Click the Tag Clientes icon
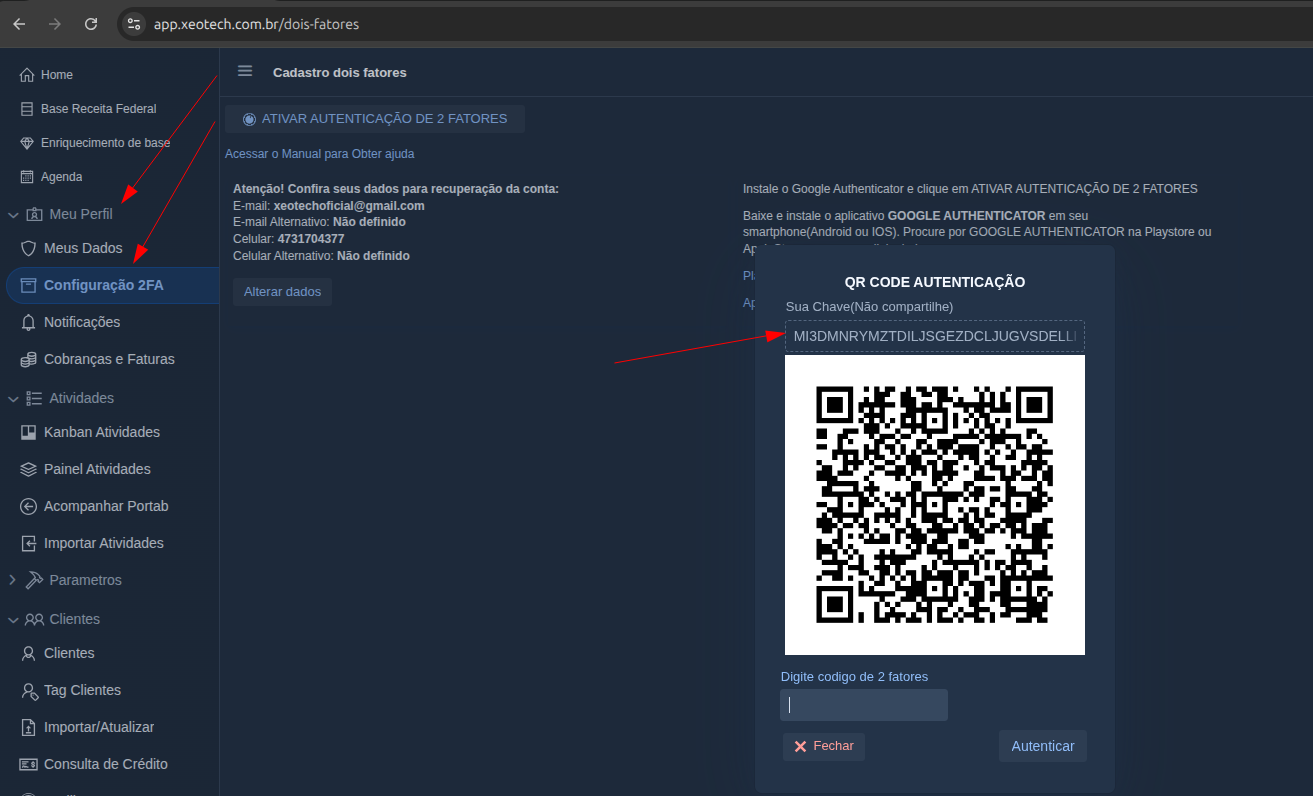 28,690
